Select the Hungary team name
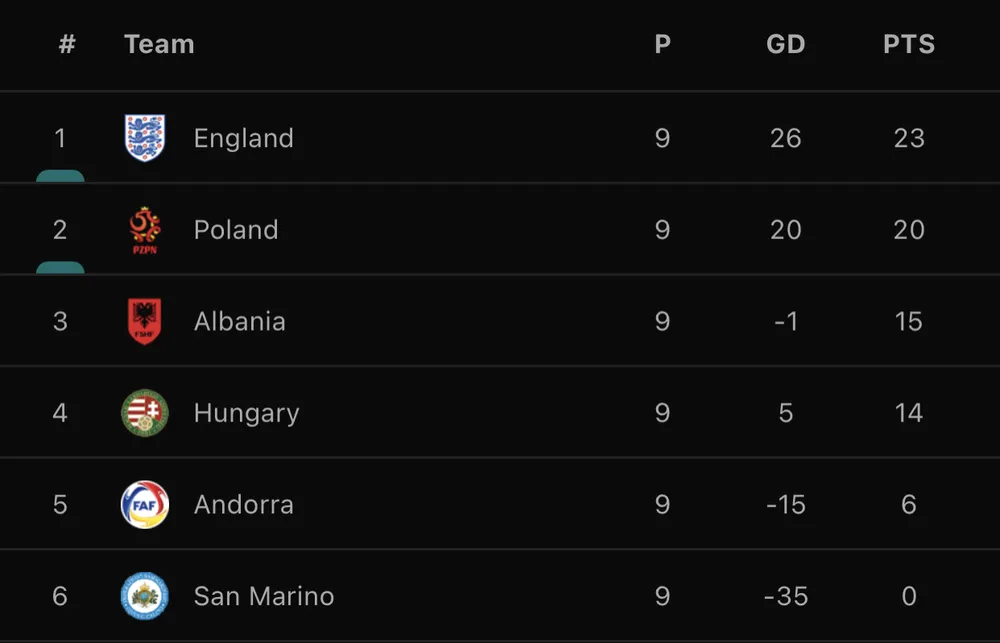The image size is (1000, 643). (246, 413)
